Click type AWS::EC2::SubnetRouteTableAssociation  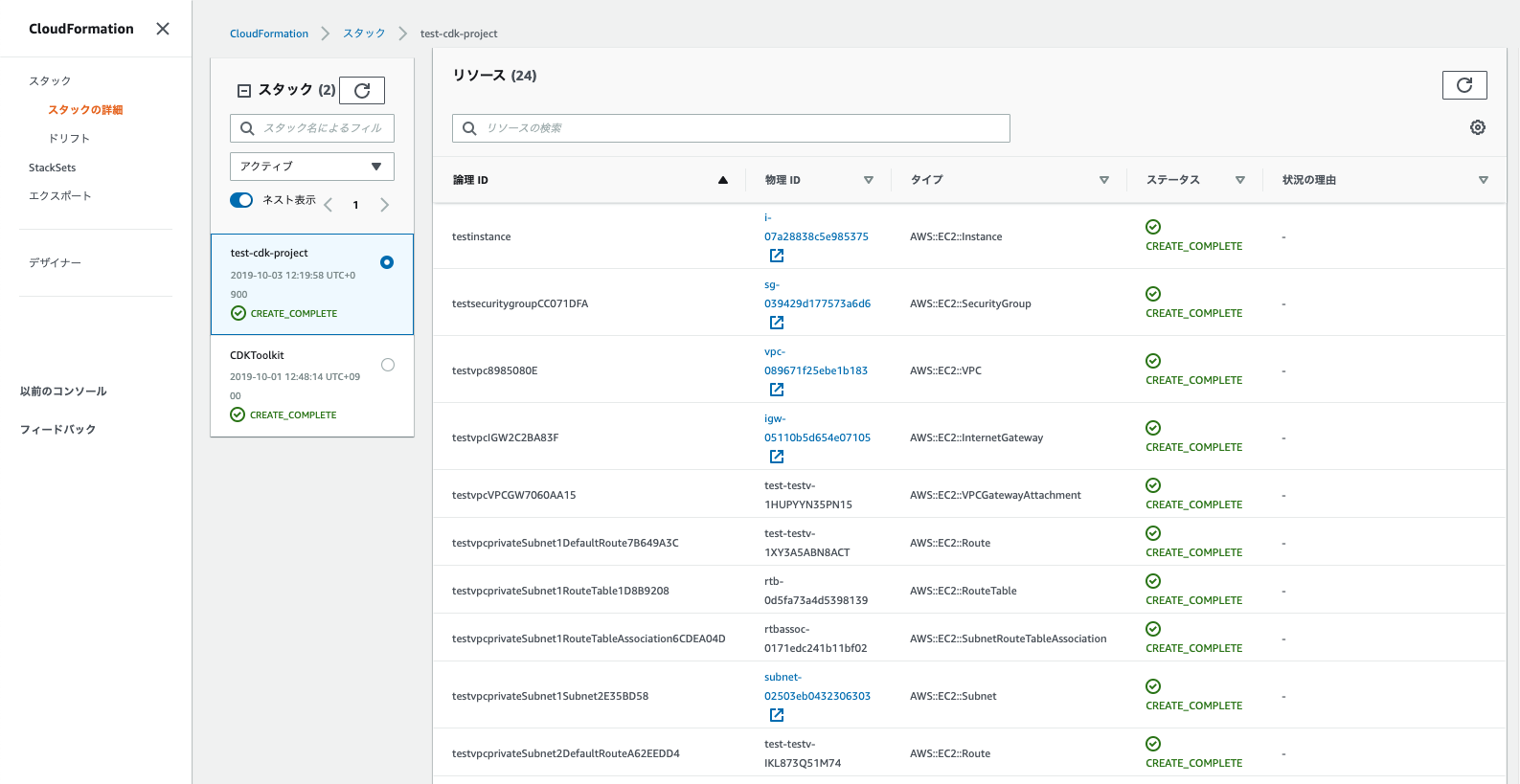pyautogui.click(x=1009, y=638)
